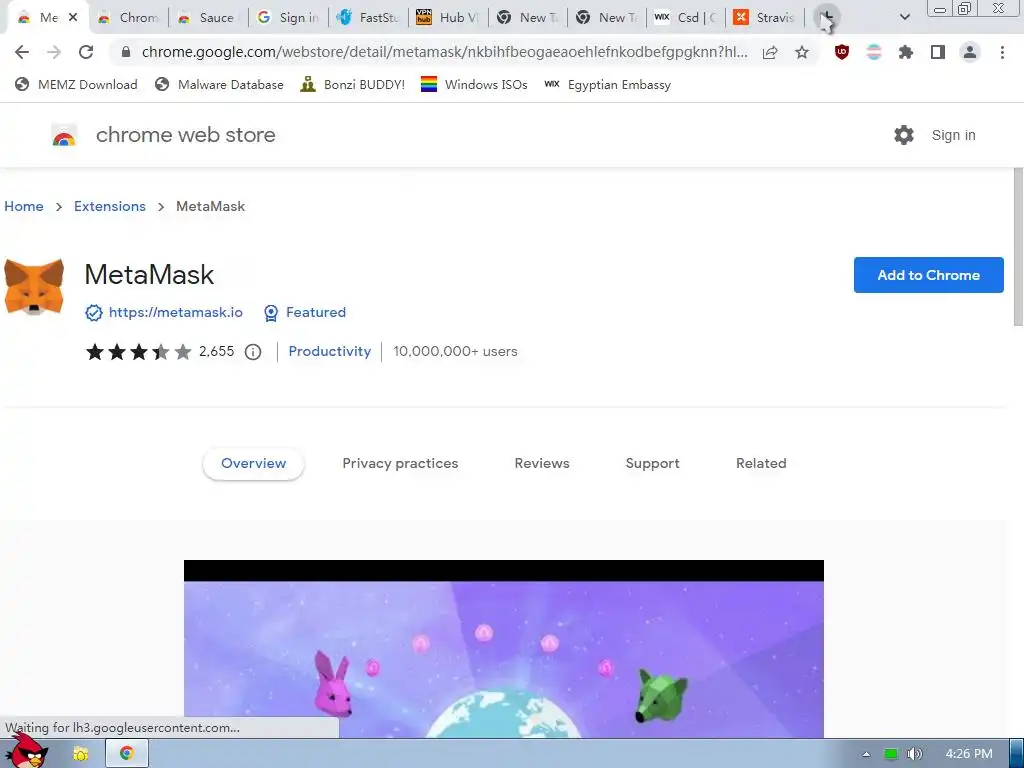Click the 10,000,000+ users text
This screenshot has height=768, width=1024.
(455, 351)
